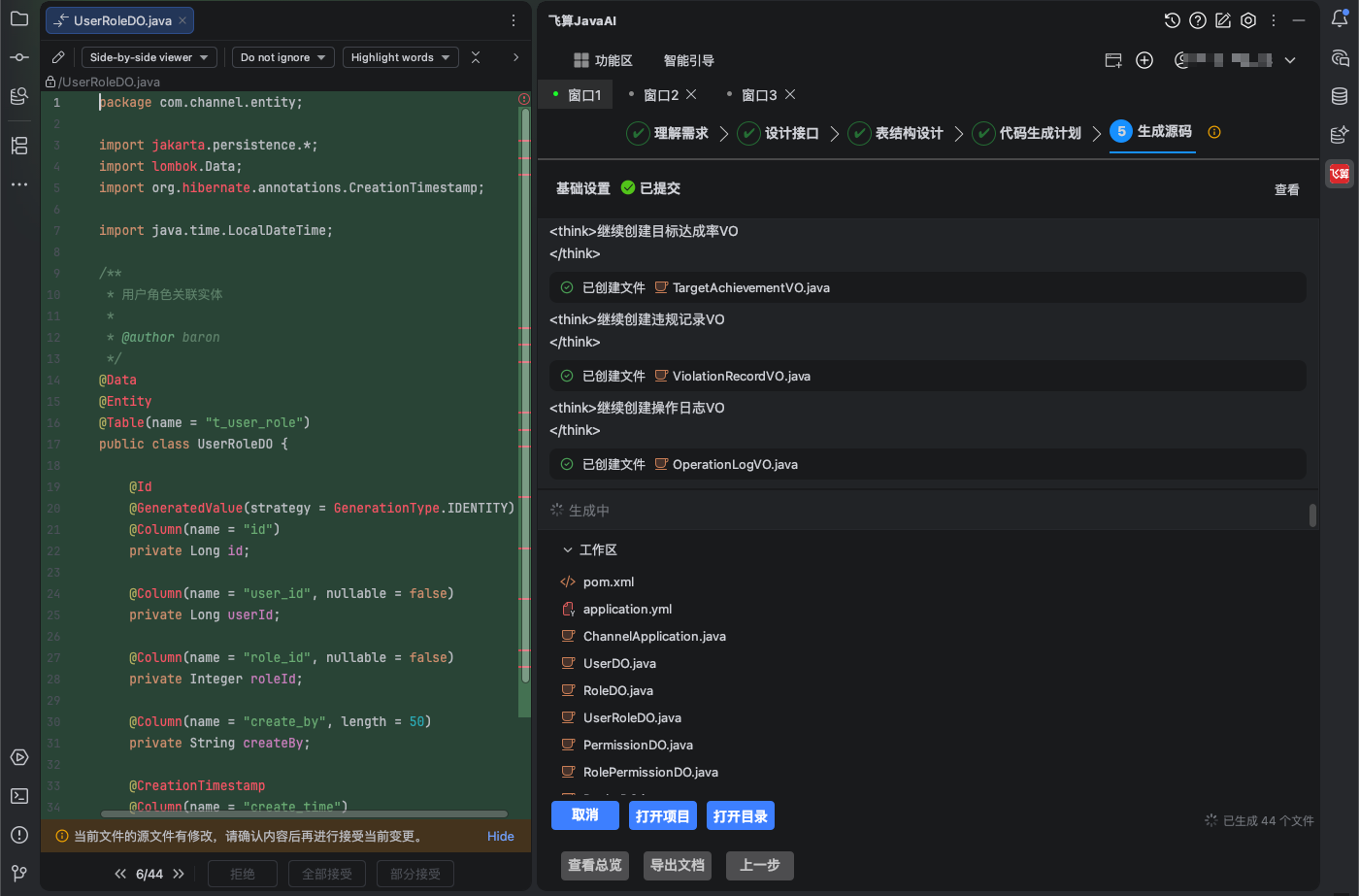Click the info icon next to 生成源码
Image resolution: width=1359 pixels, height=896 pixels.
[1214, 132]
